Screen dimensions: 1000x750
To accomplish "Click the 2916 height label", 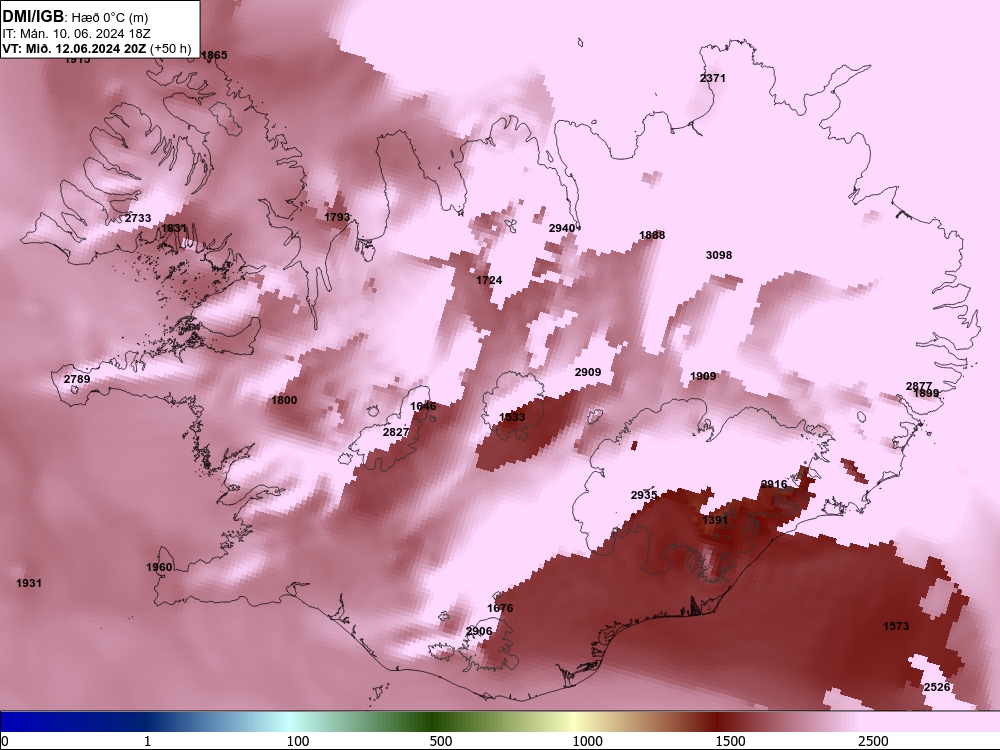I will click(x=774, y=484).
